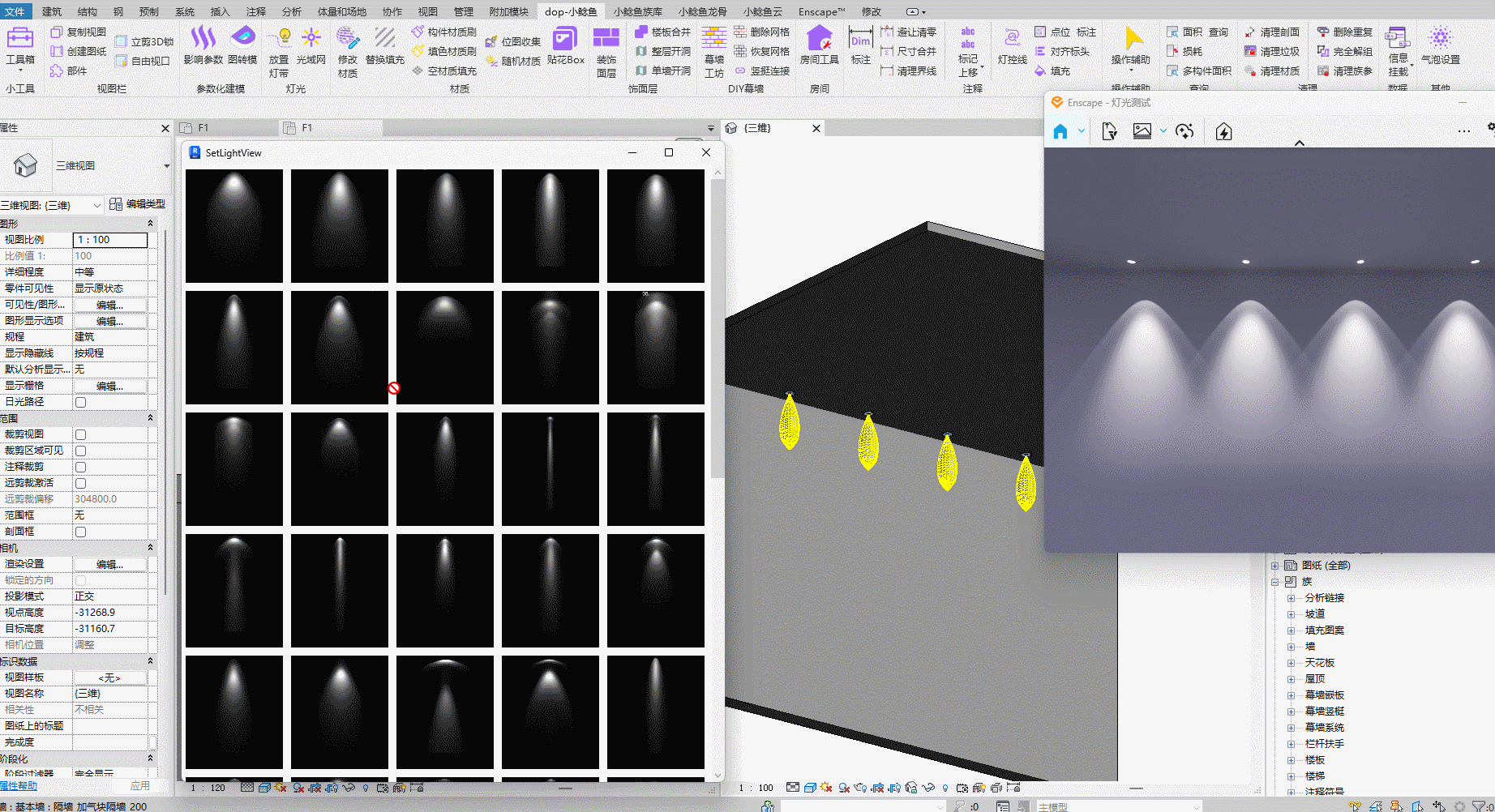Close the {三维} view tab
Image resolution: width=1495 pixels, height=812 pixels.
816,128
